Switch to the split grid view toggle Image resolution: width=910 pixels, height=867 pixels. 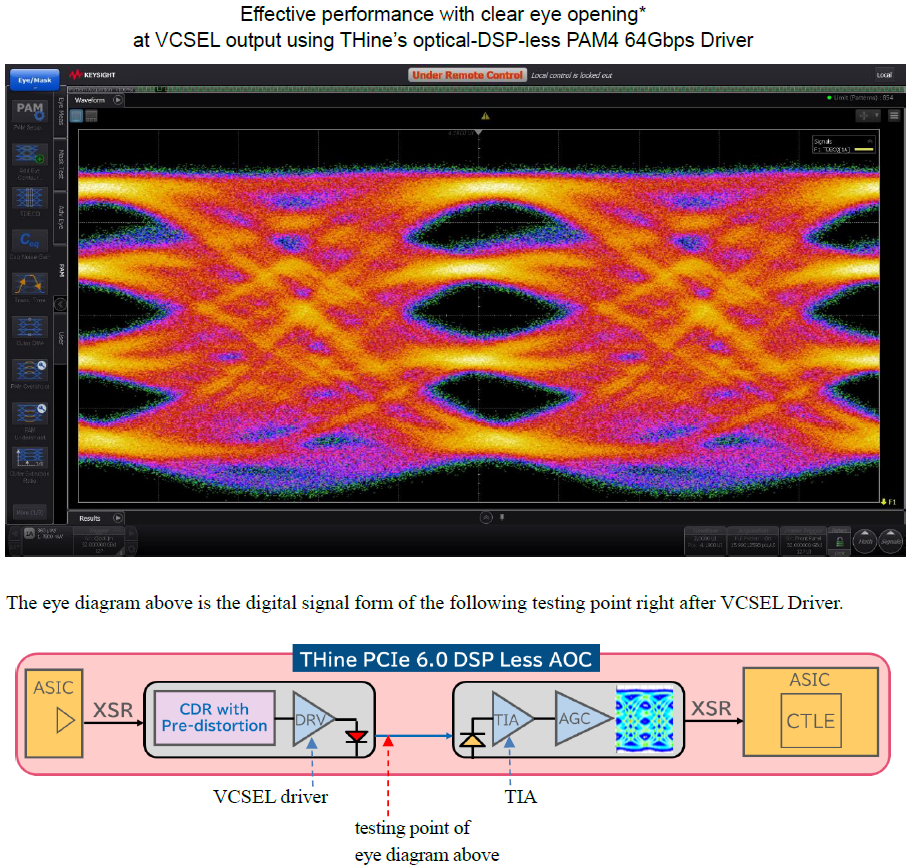pyautogui.click(x=91, y=116)
